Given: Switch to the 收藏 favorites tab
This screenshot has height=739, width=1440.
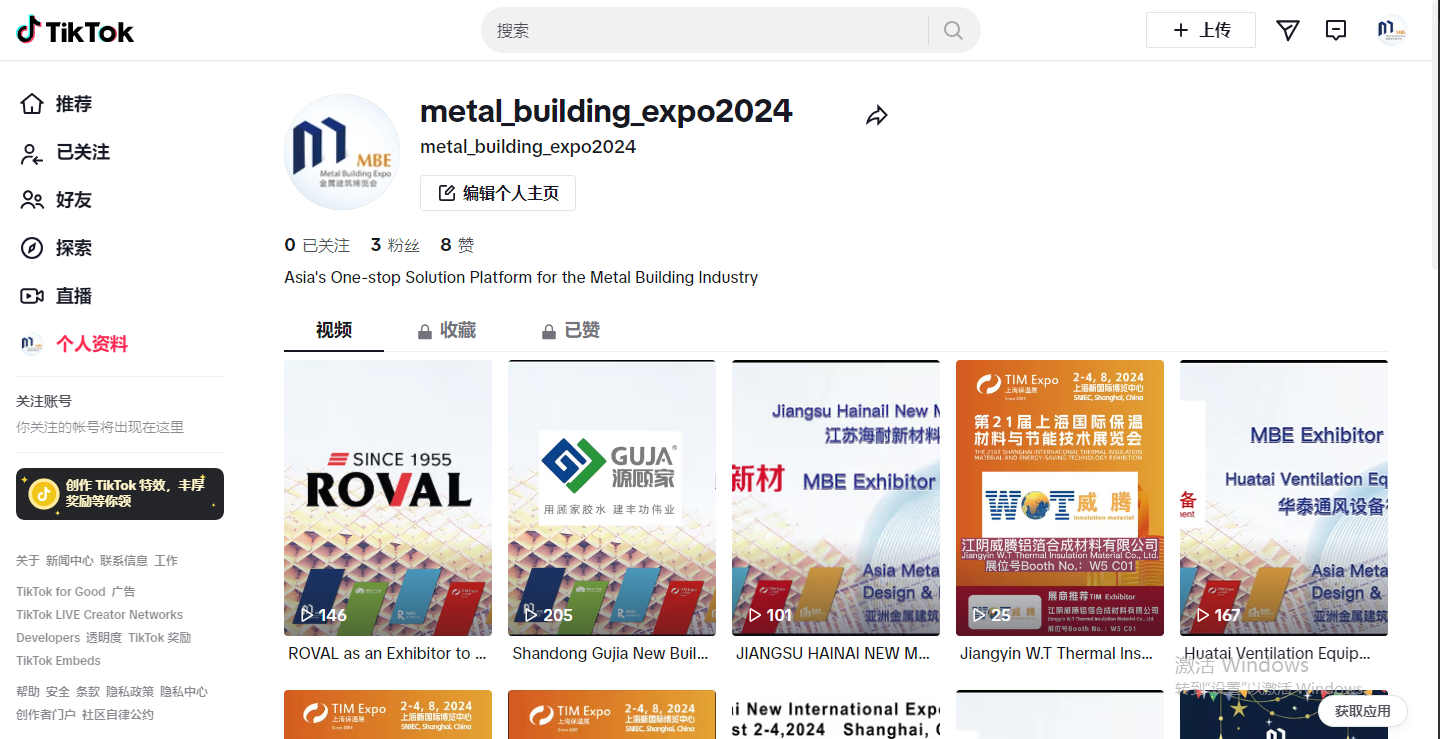Looking at the screenshot, I should tap(446, 330).
